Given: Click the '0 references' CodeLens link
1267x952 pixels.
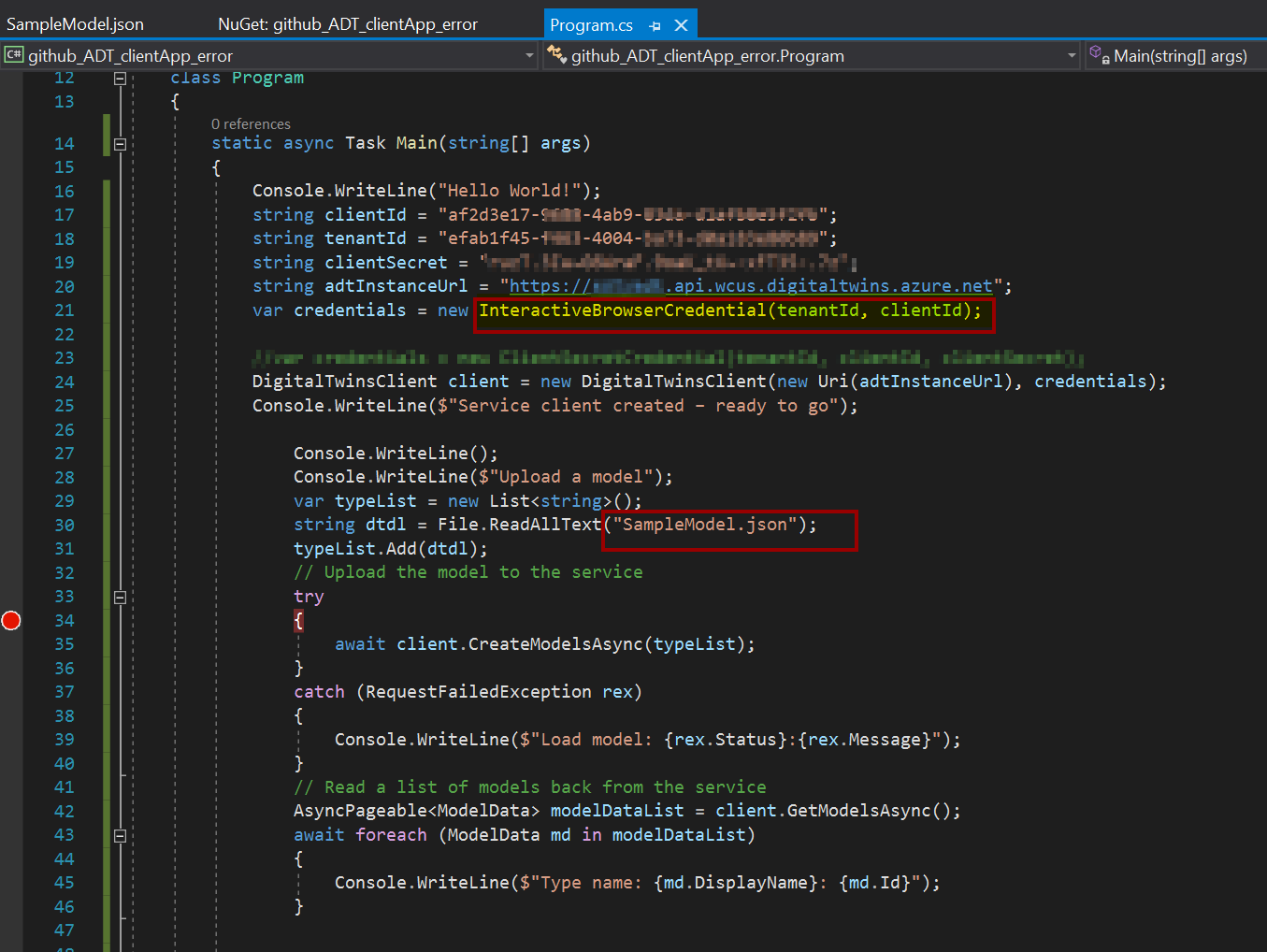Looking at the screenshot, I should (251, 124).
